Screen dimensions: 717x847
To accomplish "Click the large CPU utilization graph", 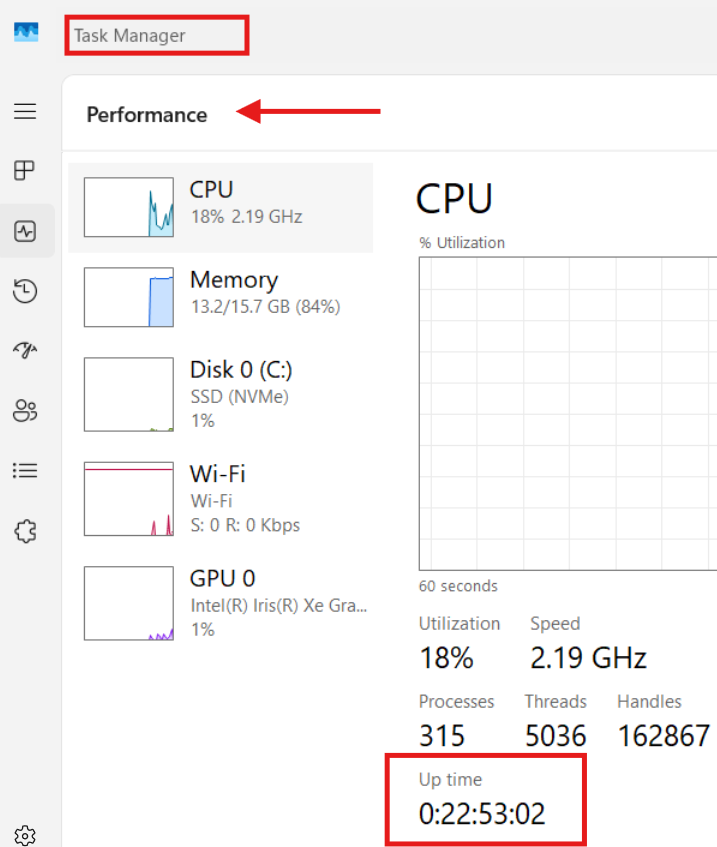I will (567, 413).
